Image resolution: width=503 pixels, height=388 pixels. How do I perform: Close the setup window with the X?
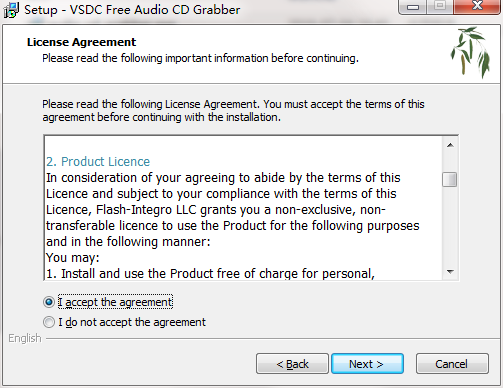[477, 6]
